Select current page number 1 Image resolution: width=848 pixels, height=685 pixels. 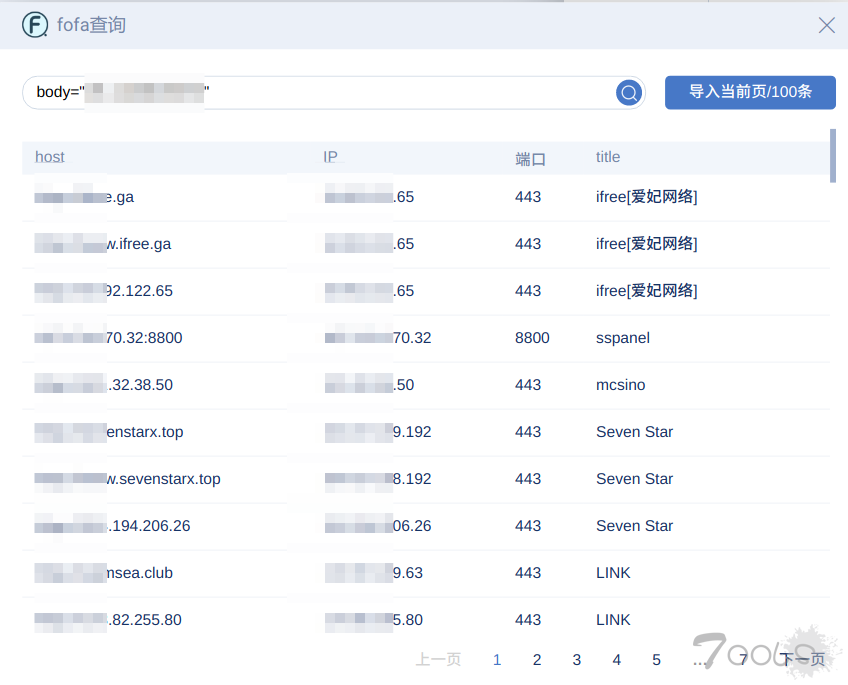tap(497, 660)
